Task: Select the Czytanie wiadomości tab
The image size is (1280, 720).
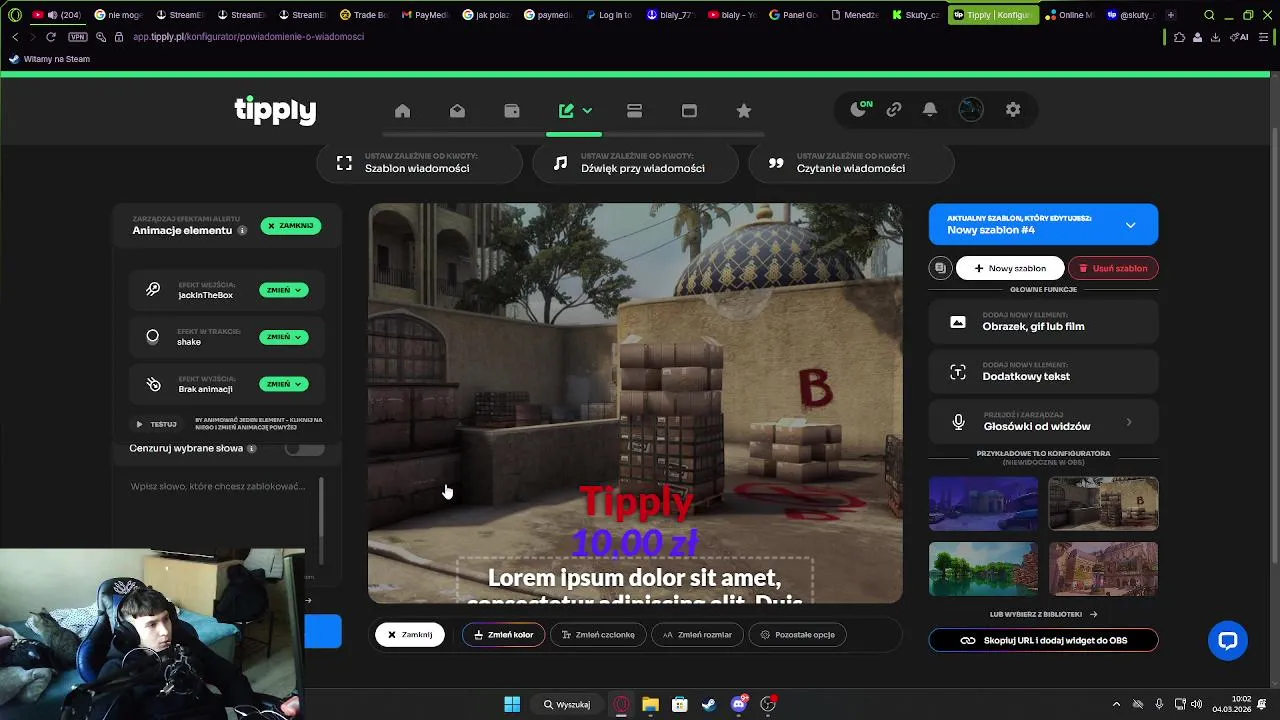Action: point(851,163)
